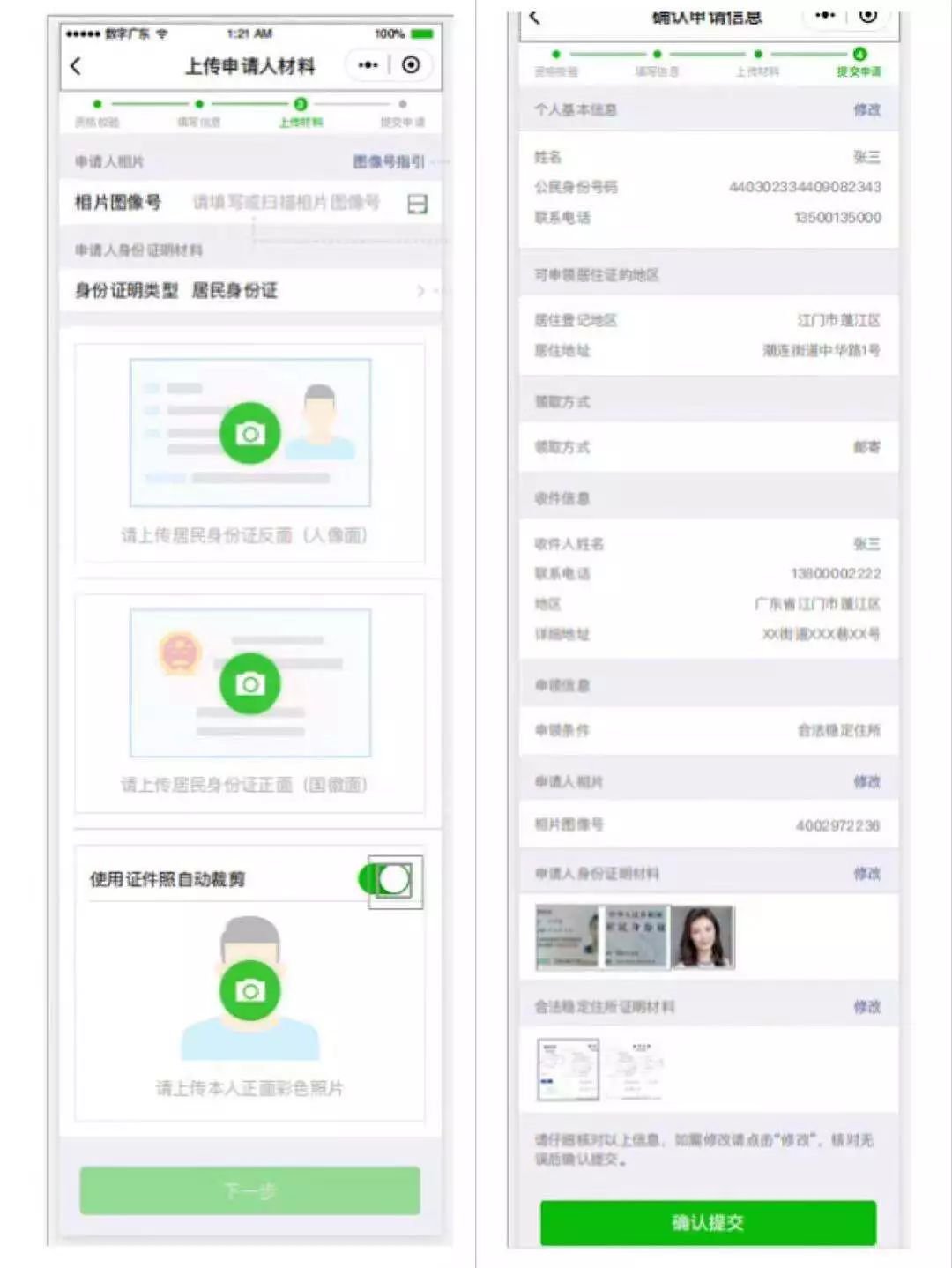The height and width of the screenshot is (1268, 952).
Task: Click the 公民身份号码 value
Action: (805, 187)
